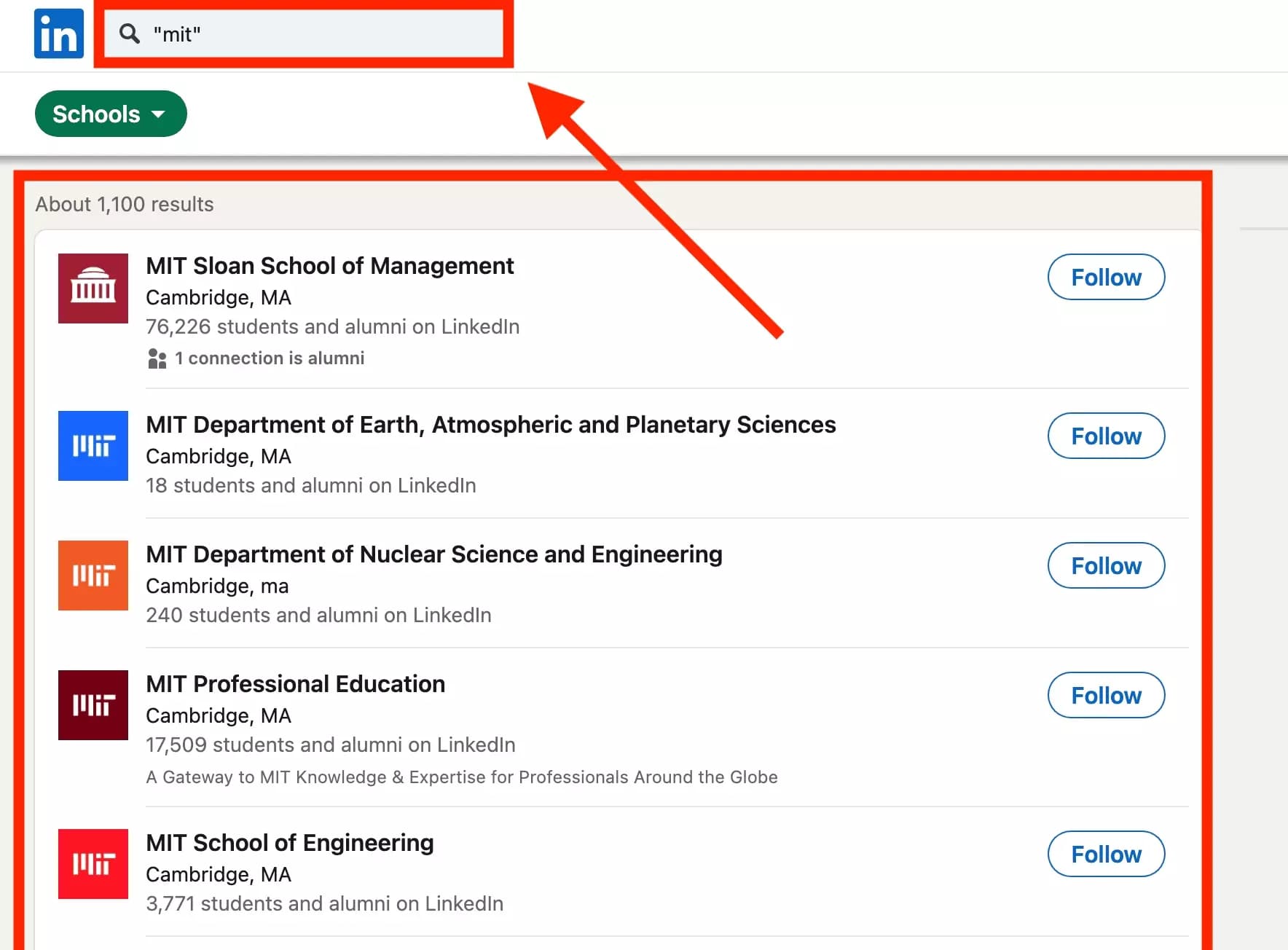The height and width of the screenshot is (950, 1288).
Task: Open the MIT Nuclear Science department page
Action: click(x=433, y=554)
